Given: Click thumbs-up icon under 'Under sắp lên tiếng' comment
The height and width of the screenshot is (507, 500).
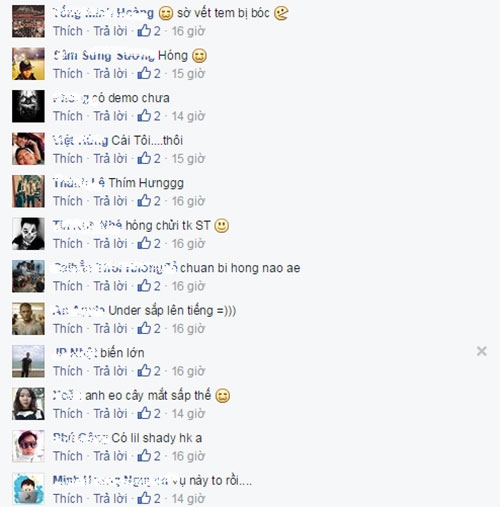Looking at the screenshot, I should click(144, 328).
